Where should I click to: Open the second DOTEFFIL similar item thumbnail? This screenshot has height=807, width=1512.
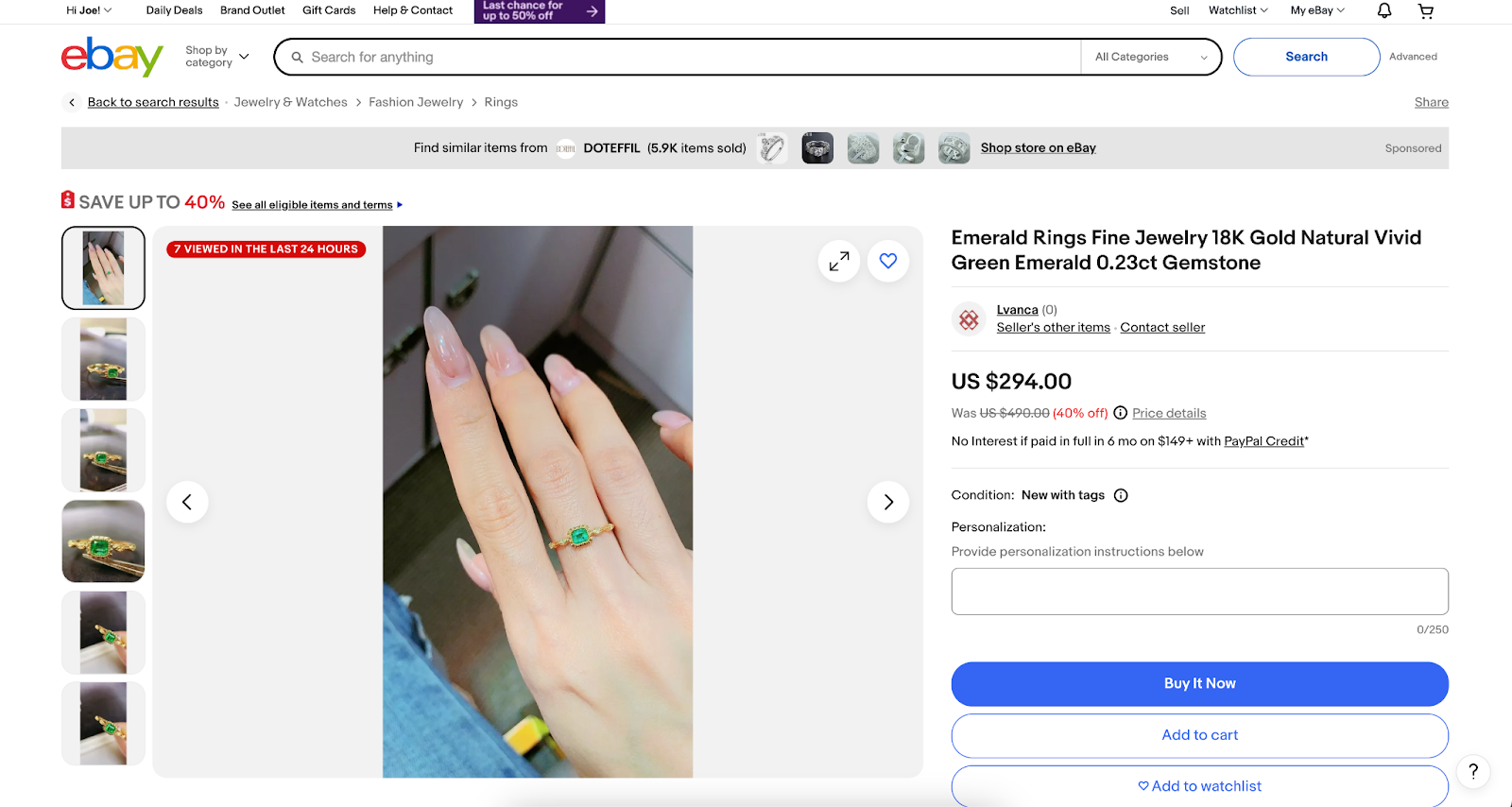pyautogui.click(x=817, y=148)
